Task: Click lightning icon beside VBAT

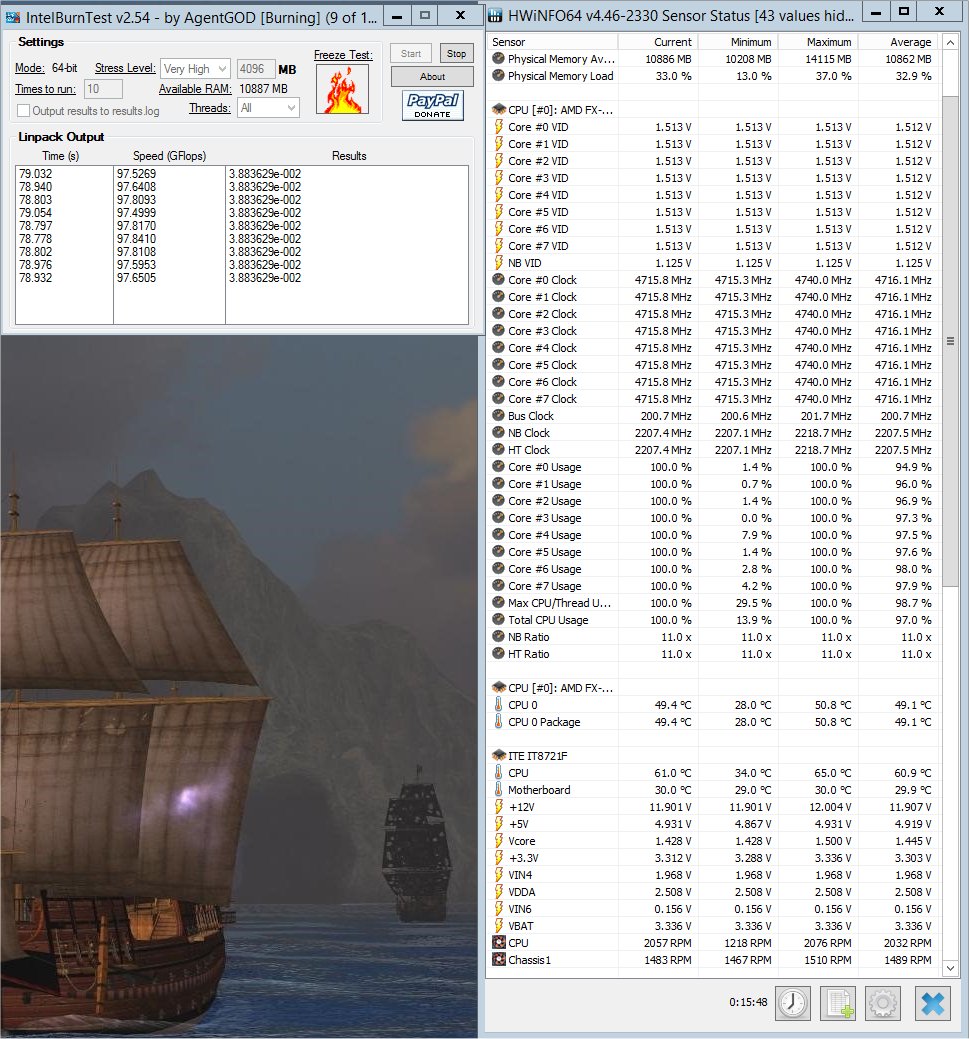Action: (x=498, y=925)
